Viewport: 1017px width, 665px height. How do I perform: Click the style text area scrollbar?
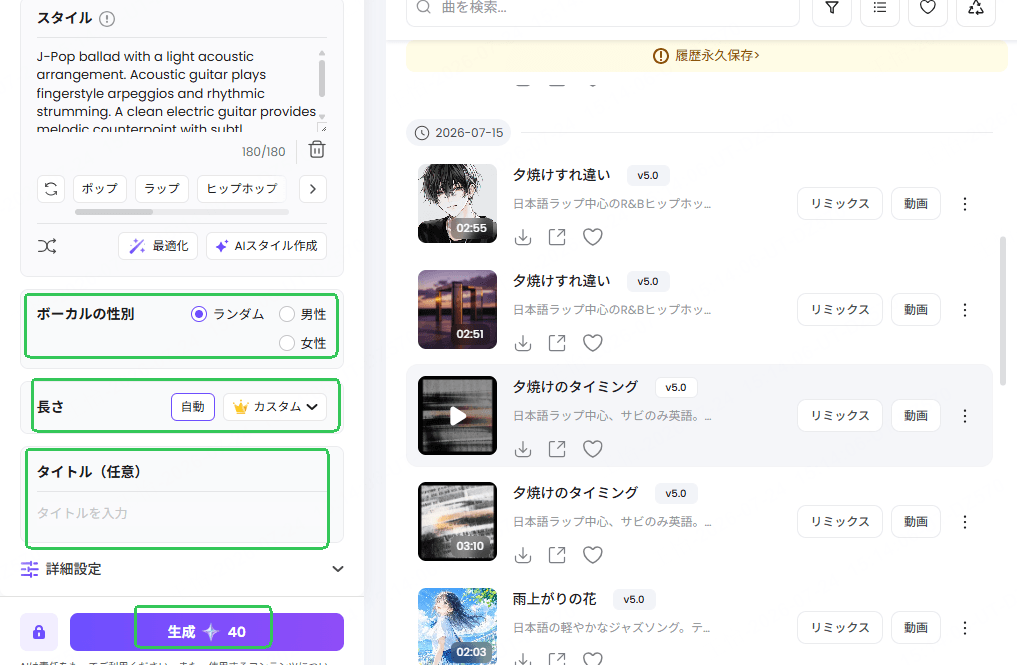(322, 79)
